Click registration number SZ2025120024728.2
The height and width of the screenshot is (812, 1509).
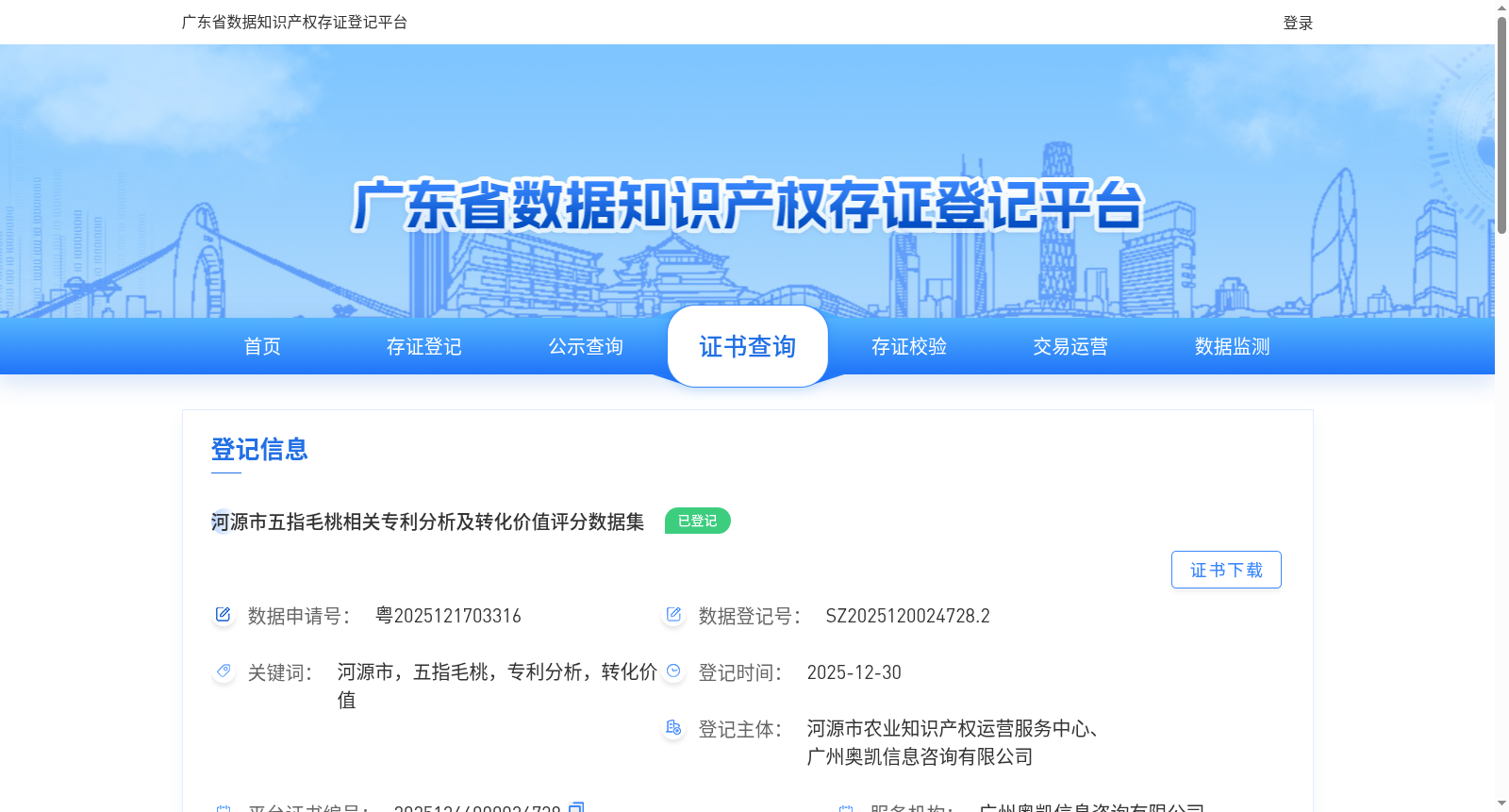tap(907, 616)
